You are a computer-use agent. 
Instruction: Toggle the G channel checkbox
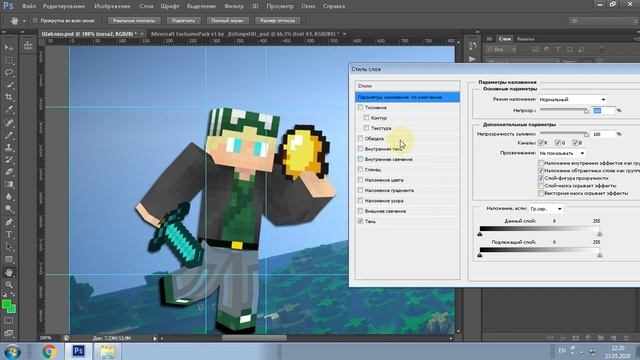[558, 143]
